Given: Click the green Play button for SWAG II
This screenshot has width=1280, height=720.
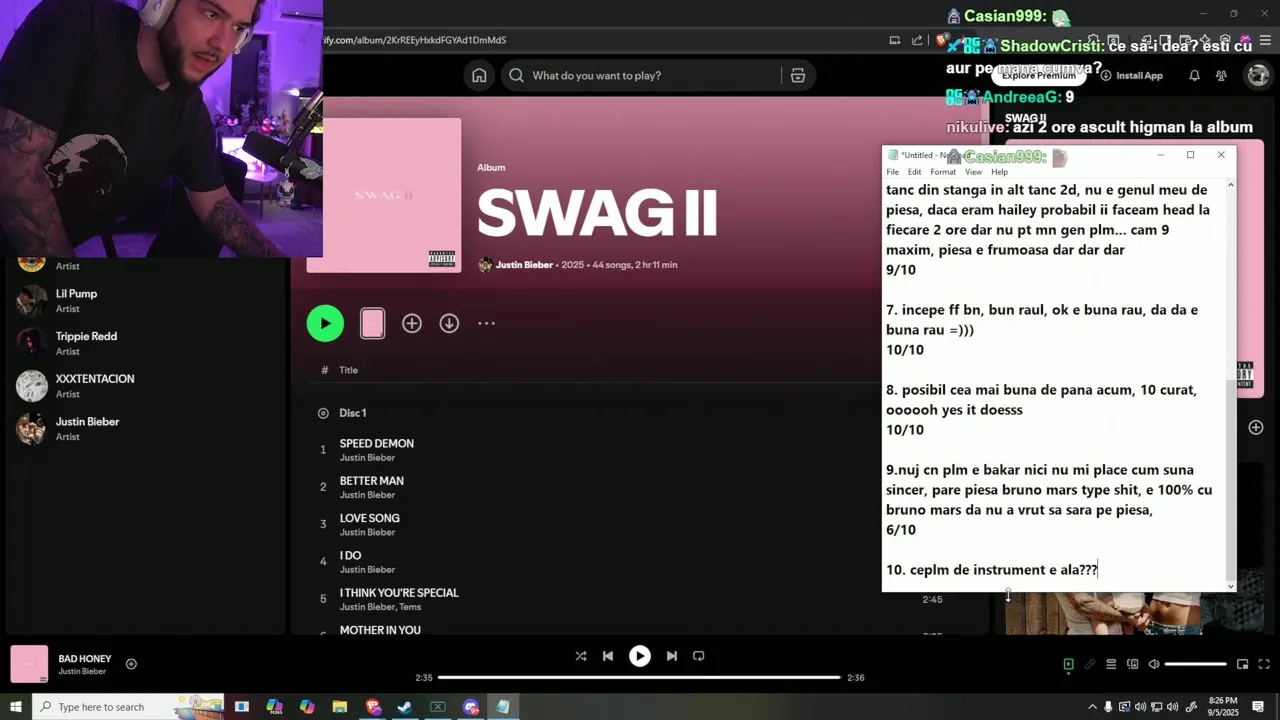Looking at the screenshot, I should [325, 323].
